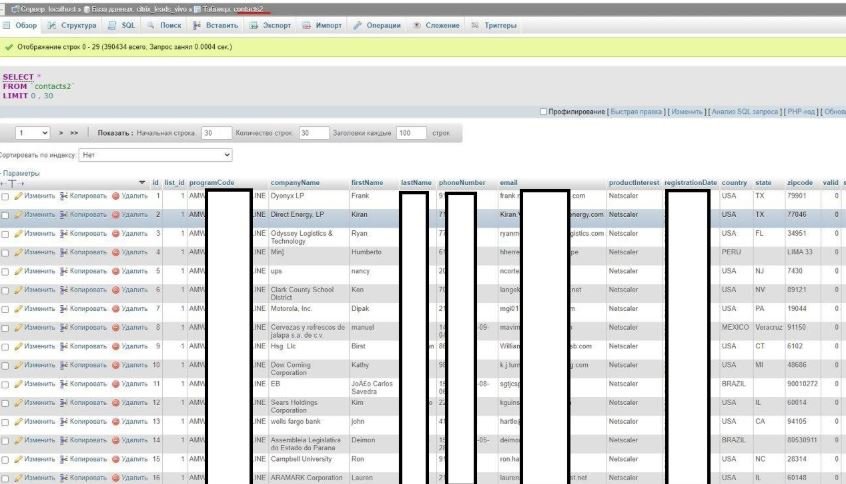Click the Быстрая правка link
The width and height of the screenshot is (846, 484).
tap(636, 112)
